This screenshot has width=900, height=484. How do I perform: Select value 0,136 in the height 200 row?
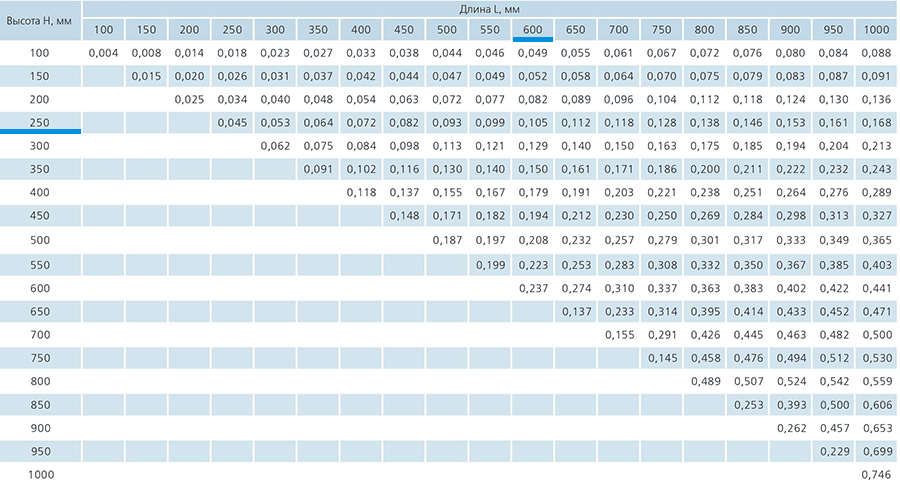tap(876, 100)
